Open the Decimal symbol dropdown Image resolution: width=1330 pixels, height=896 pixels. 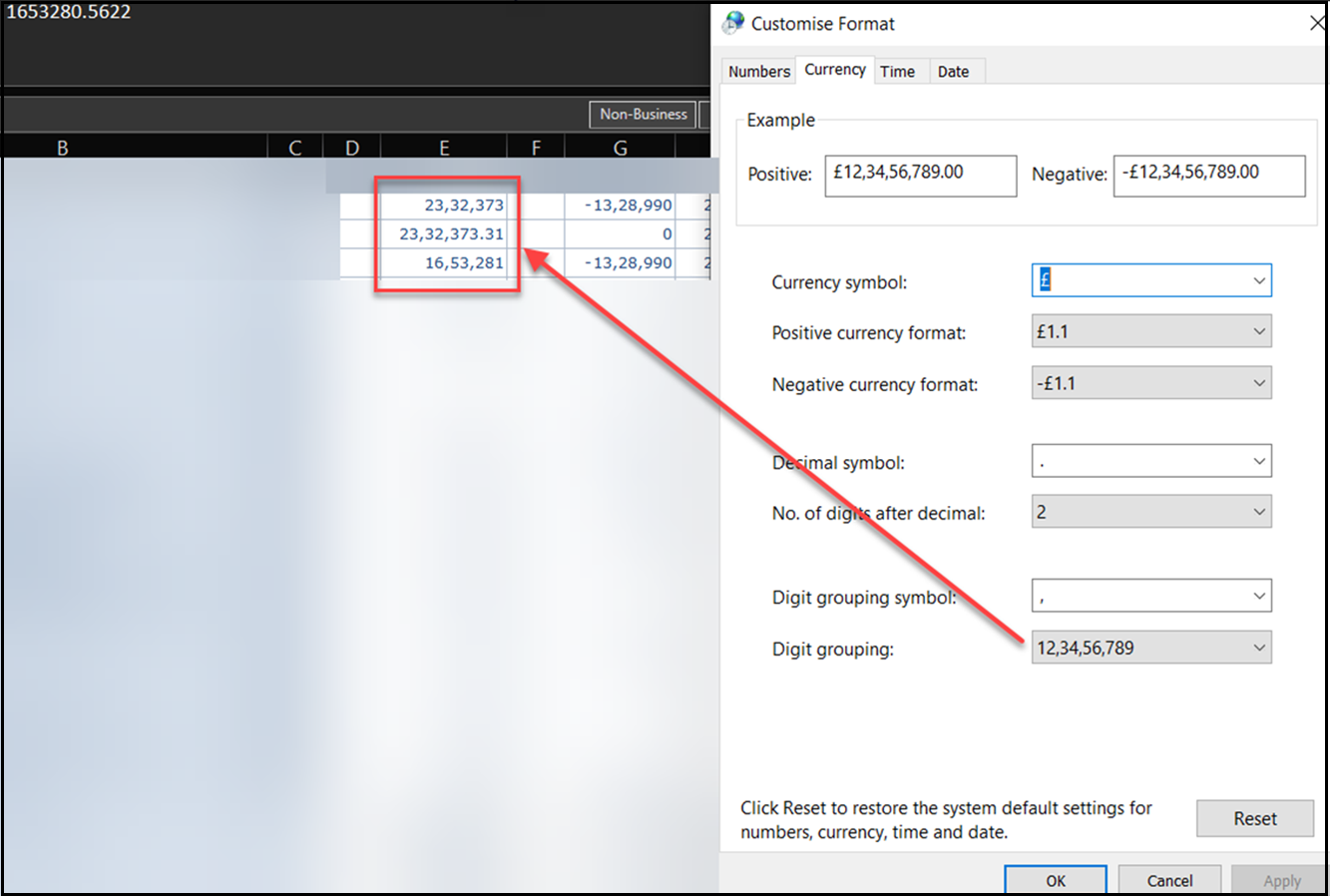point(1151,461)
